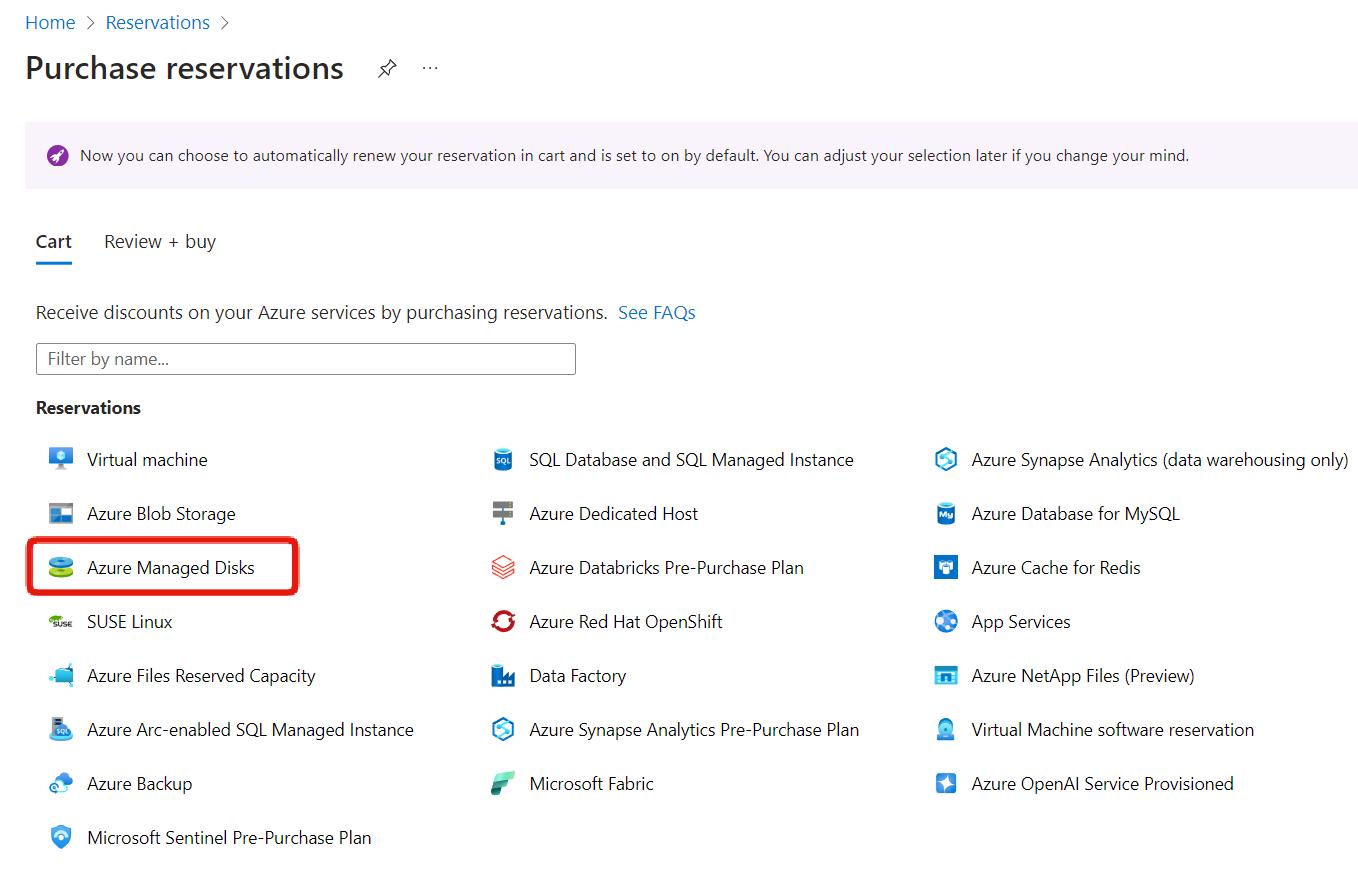Image resolution: width=1358 pixels, height=873 pixels.
Task: Click the rocket icon in the notification banner
Action: tap(58, 156)
